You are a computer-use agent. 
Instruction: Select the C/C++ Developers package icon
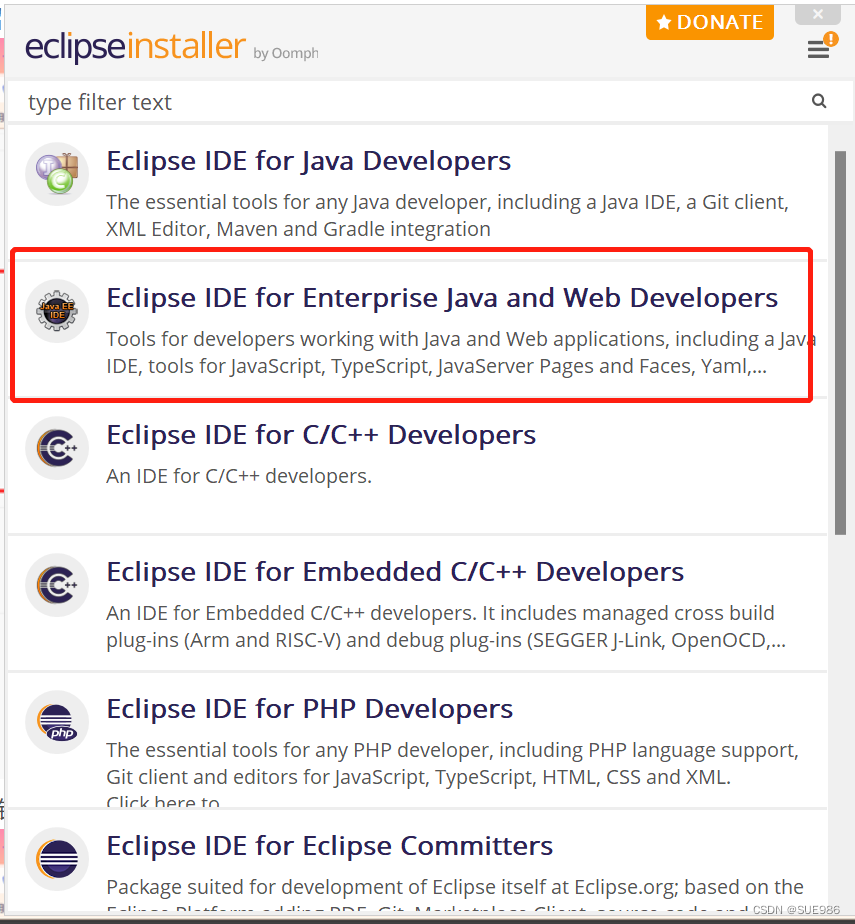(x=56, y=448)
